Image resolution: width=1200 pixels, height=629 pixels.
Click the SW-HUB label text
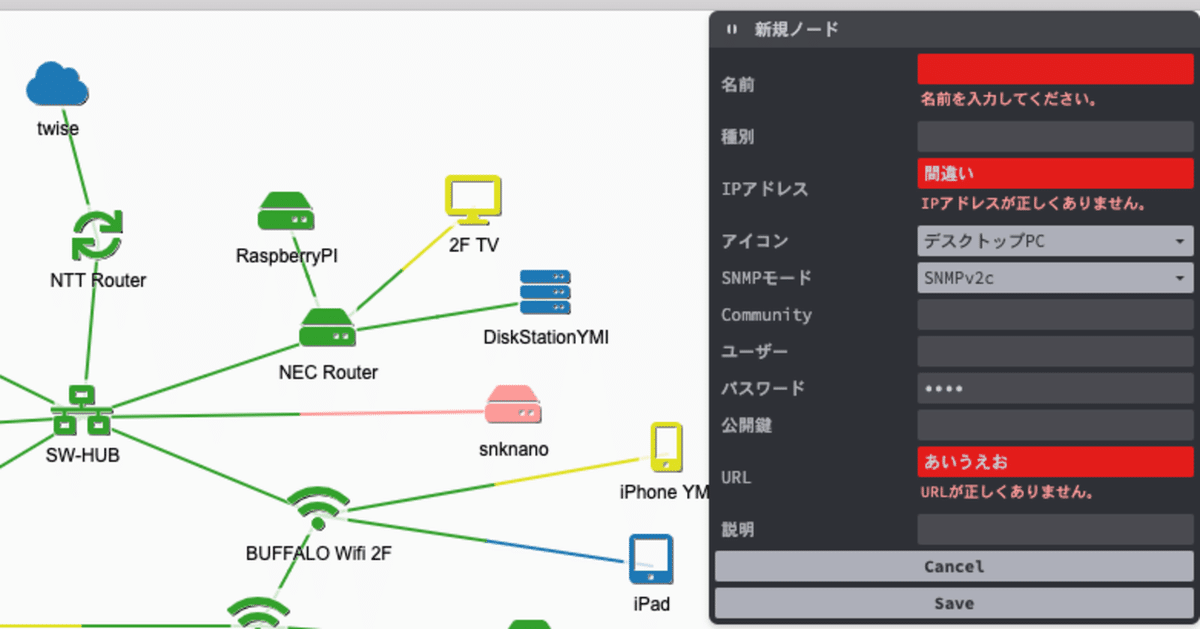tap(82, 455)
